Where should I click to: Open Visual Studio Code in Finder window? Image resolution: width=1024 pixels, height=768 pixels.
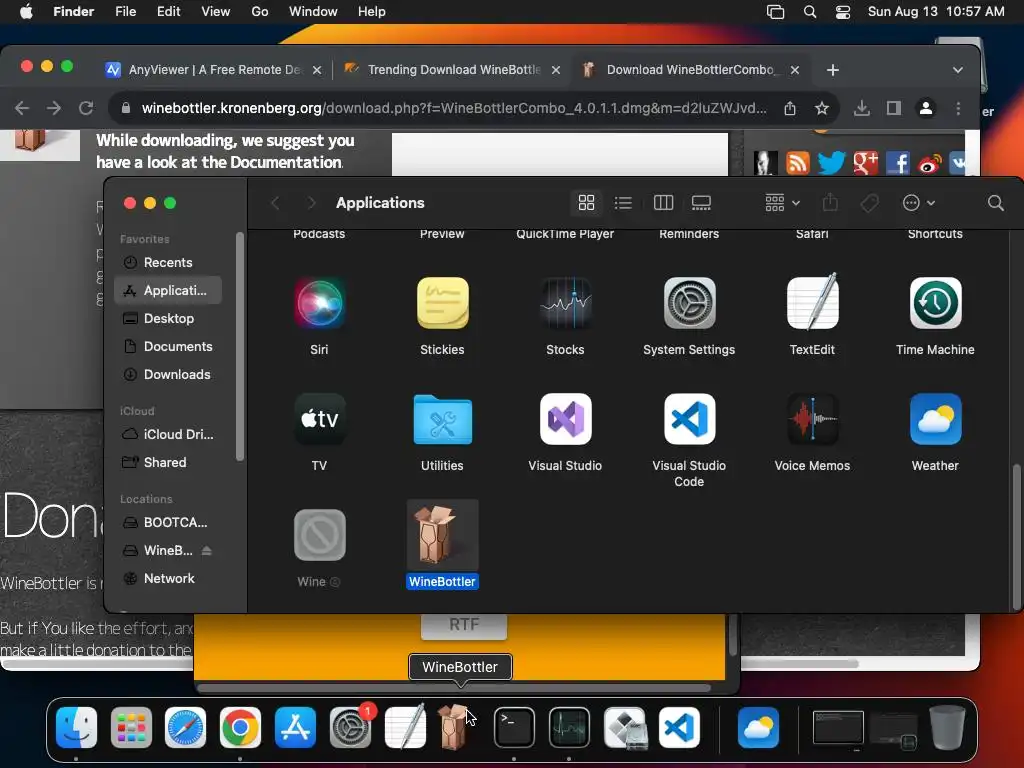[689, 419]
